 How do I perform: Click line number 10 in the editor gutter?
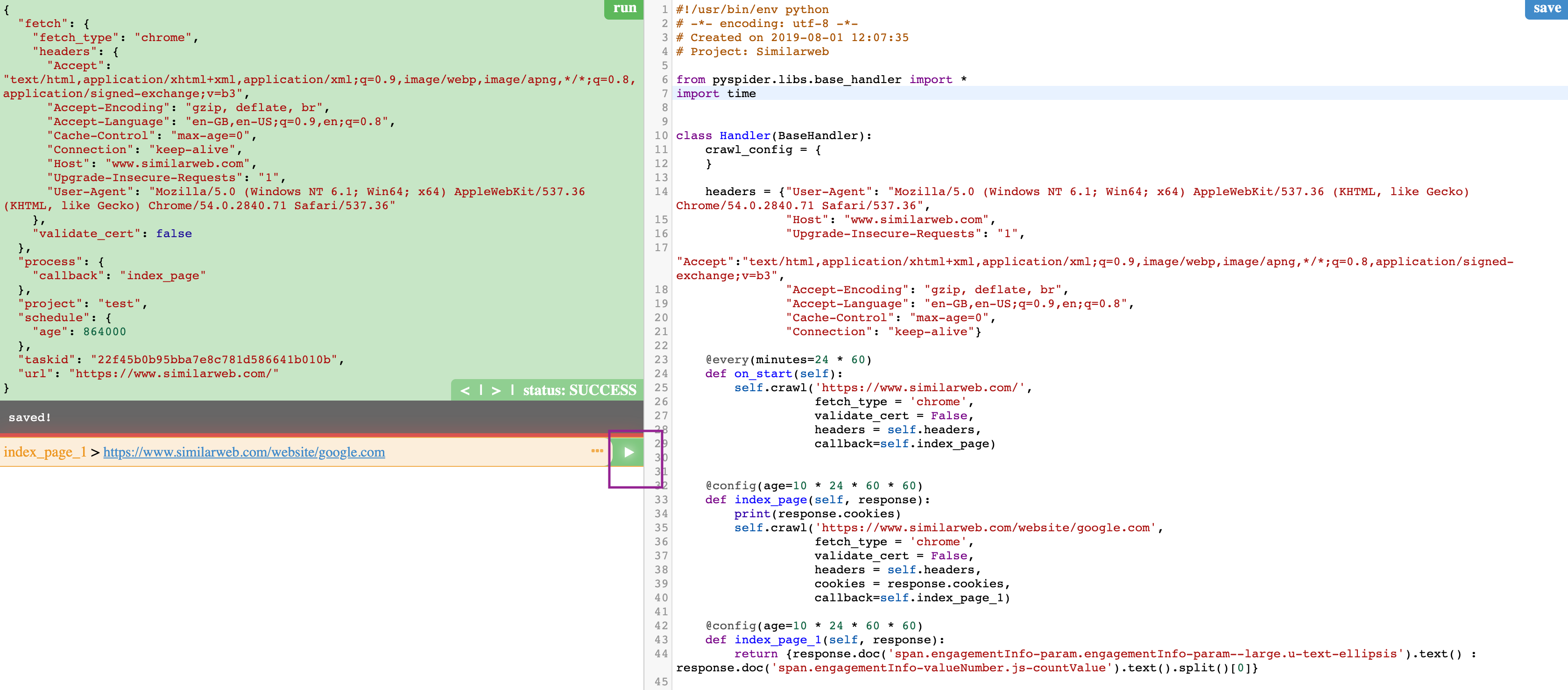point(661,136)
